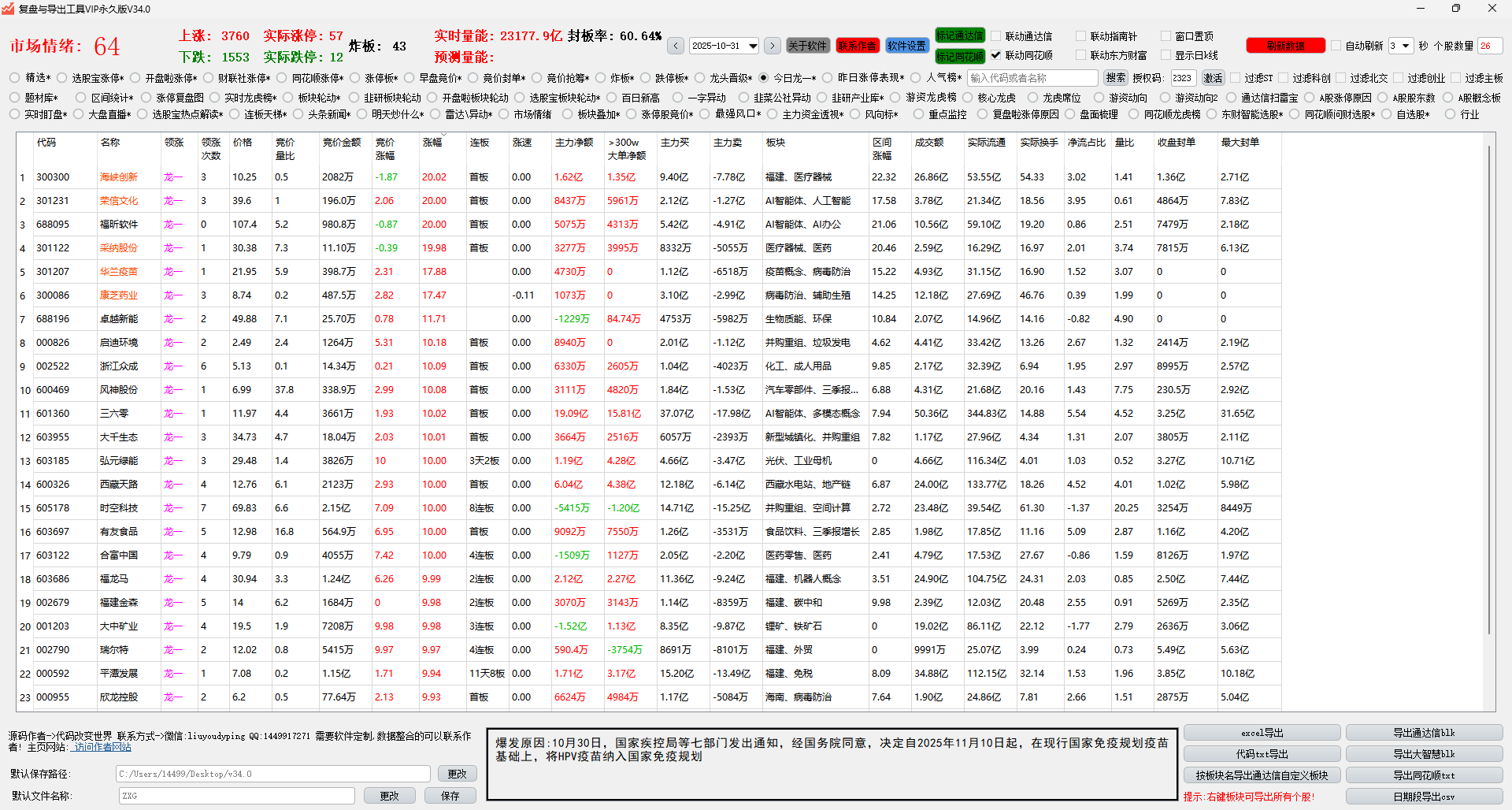The image size is (1512, 810).
Task: Open the blue 软件设置 settings button
Action: coord(907,46)
